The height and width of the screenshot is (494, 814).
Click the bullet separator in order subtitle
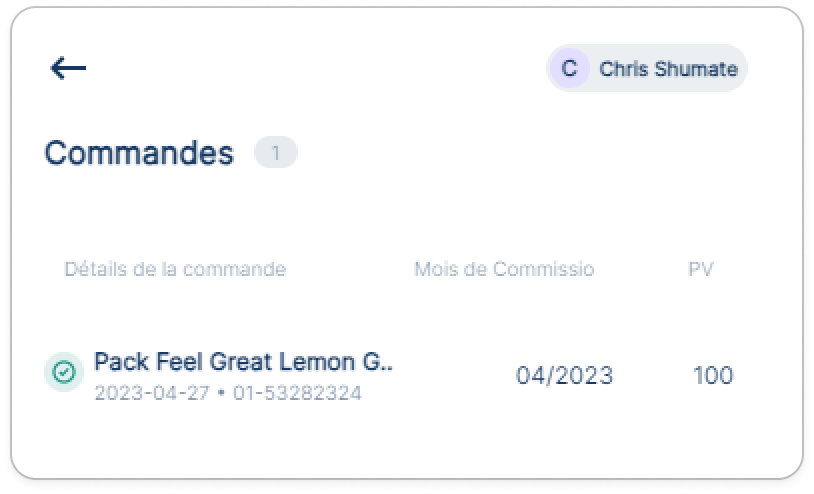222,393
